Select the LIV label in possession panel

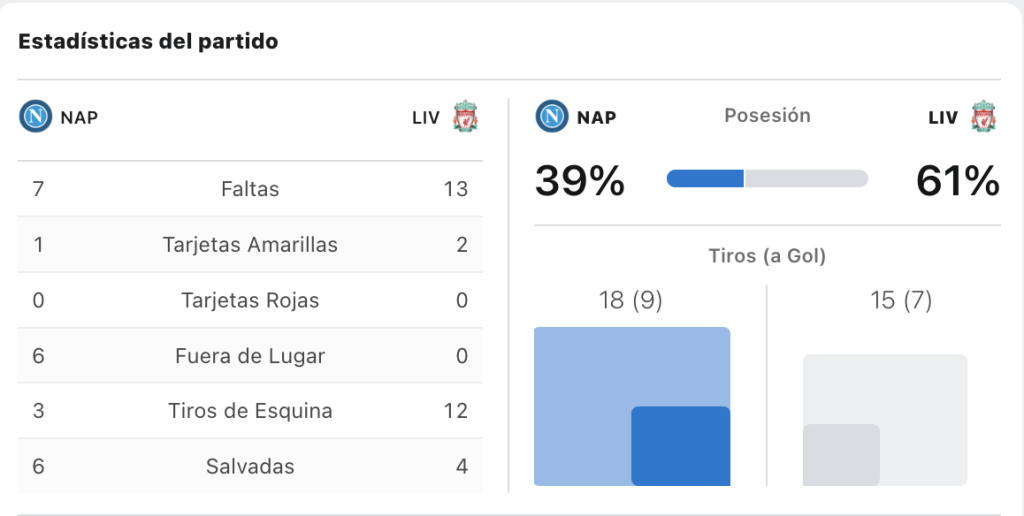pyautogui.click(x=943, y=118)
